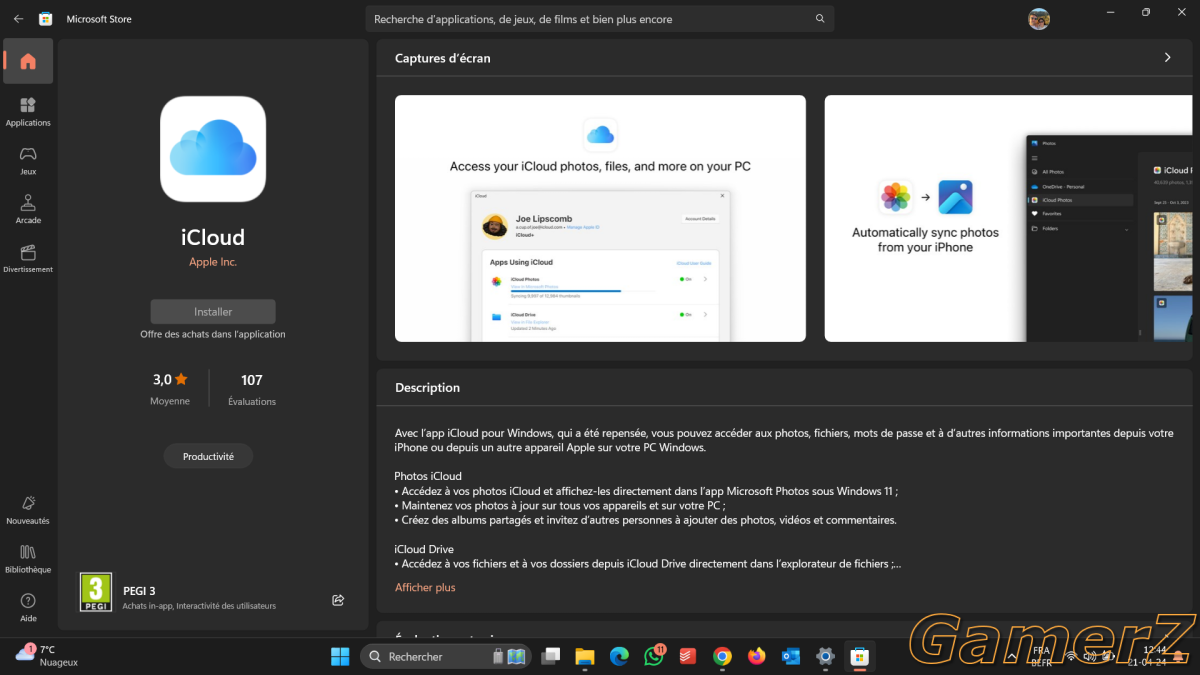Click the Description section heading

(427, 388)
